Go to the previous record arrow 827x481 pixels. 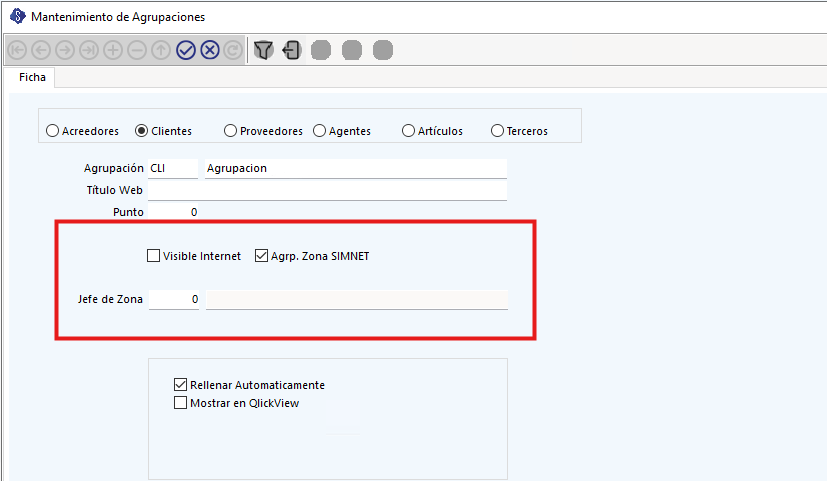point(40,50)
